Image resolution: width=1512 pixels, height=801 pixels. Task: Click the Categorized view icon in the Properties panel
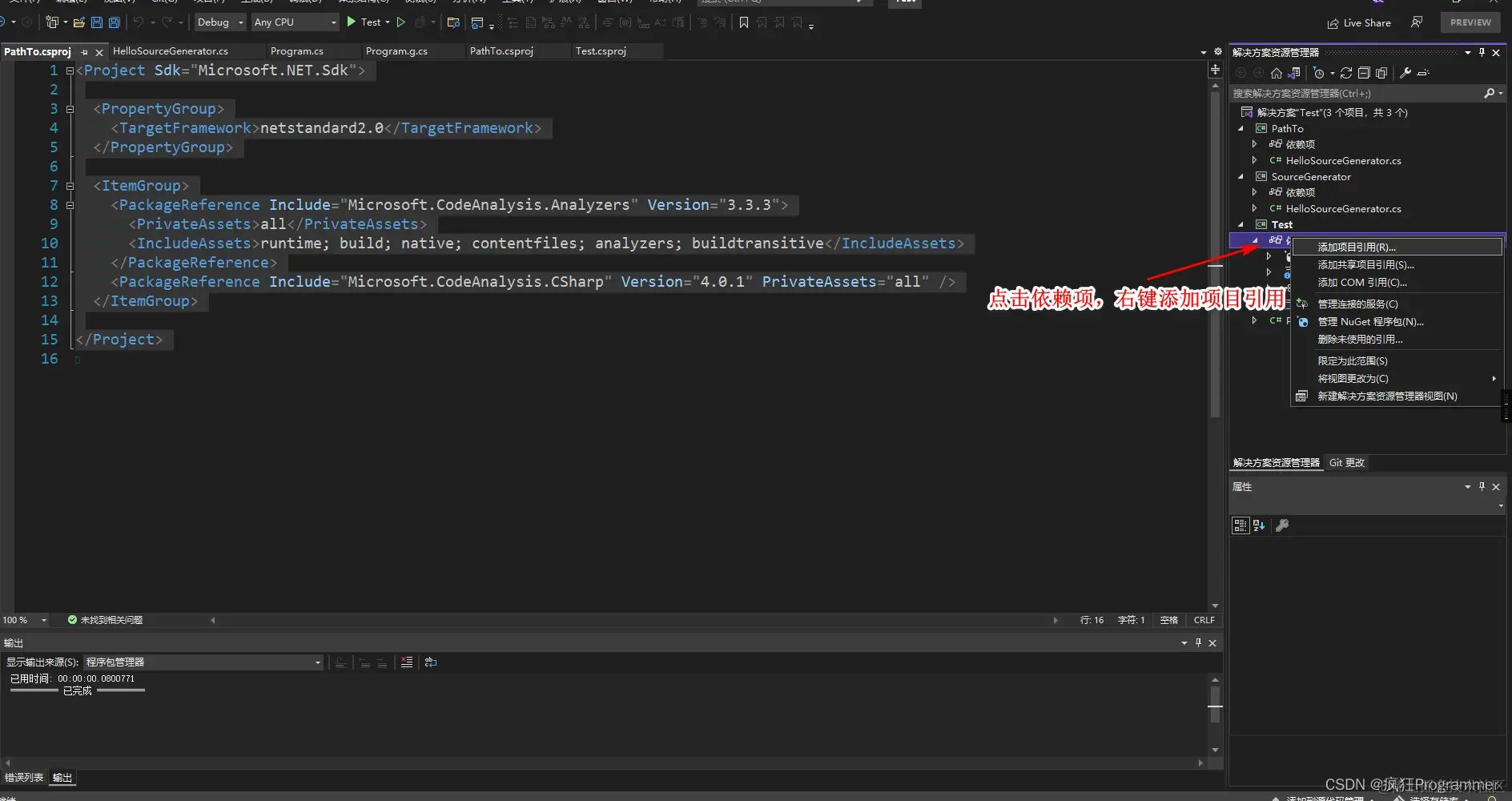1241,525
